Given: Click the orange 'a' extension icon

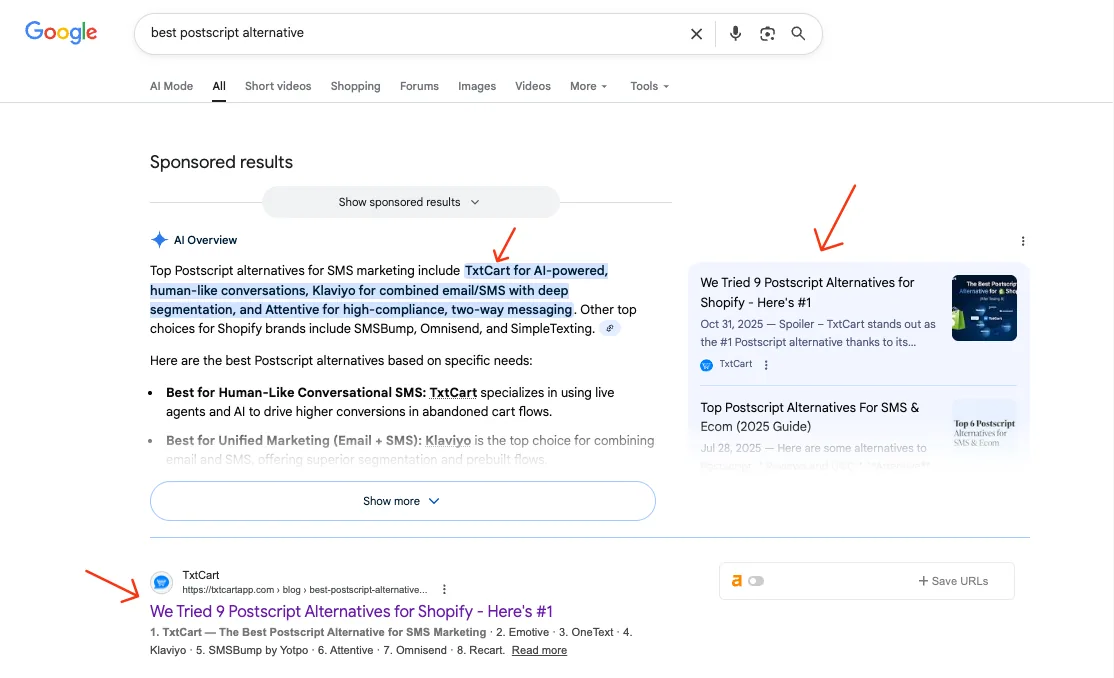Looking at the screenshot, I should coord(737,581).
